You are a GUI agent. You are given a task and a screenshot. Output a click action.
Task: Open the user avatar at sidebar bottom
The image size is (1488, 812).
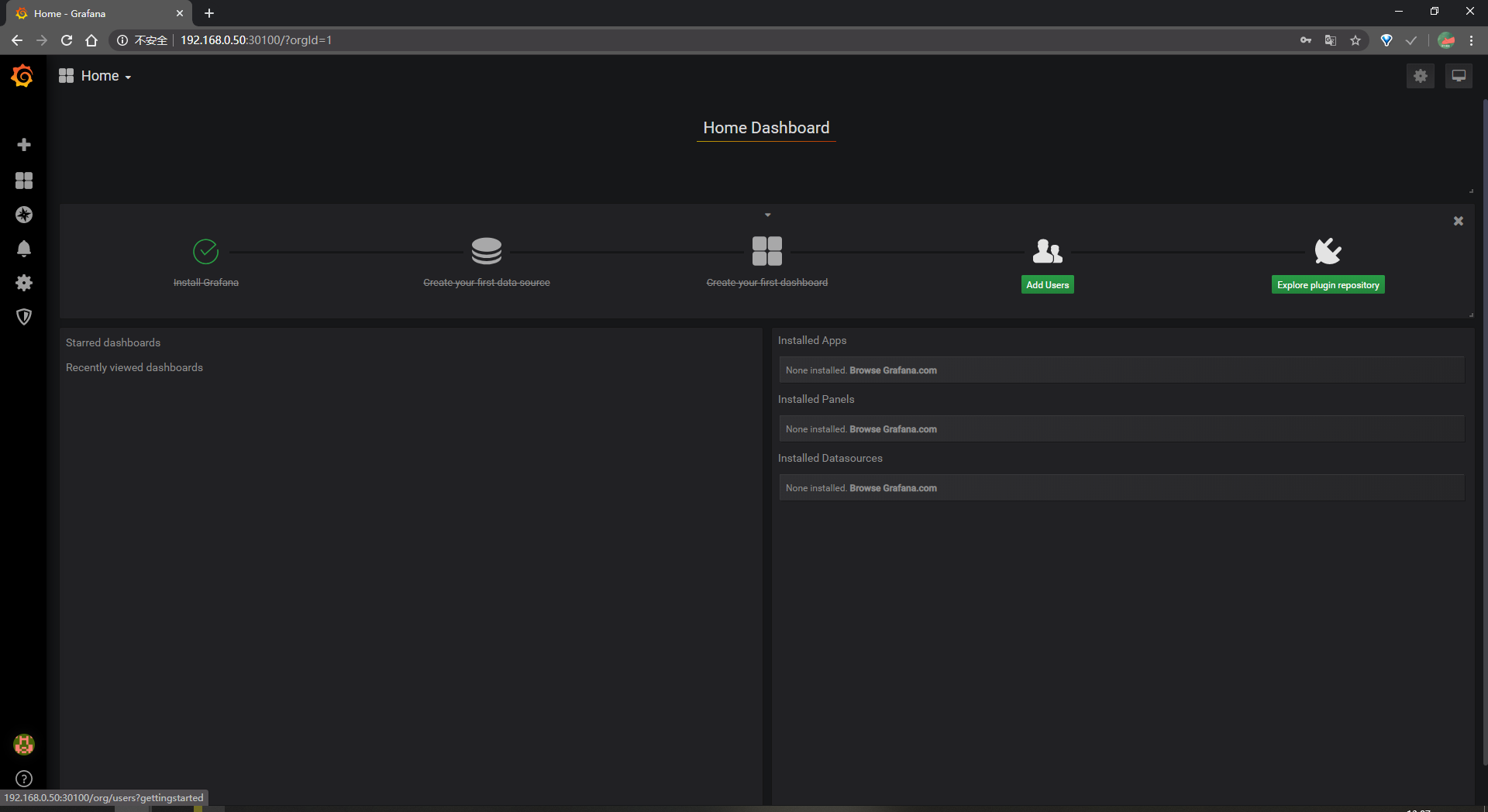24,745
